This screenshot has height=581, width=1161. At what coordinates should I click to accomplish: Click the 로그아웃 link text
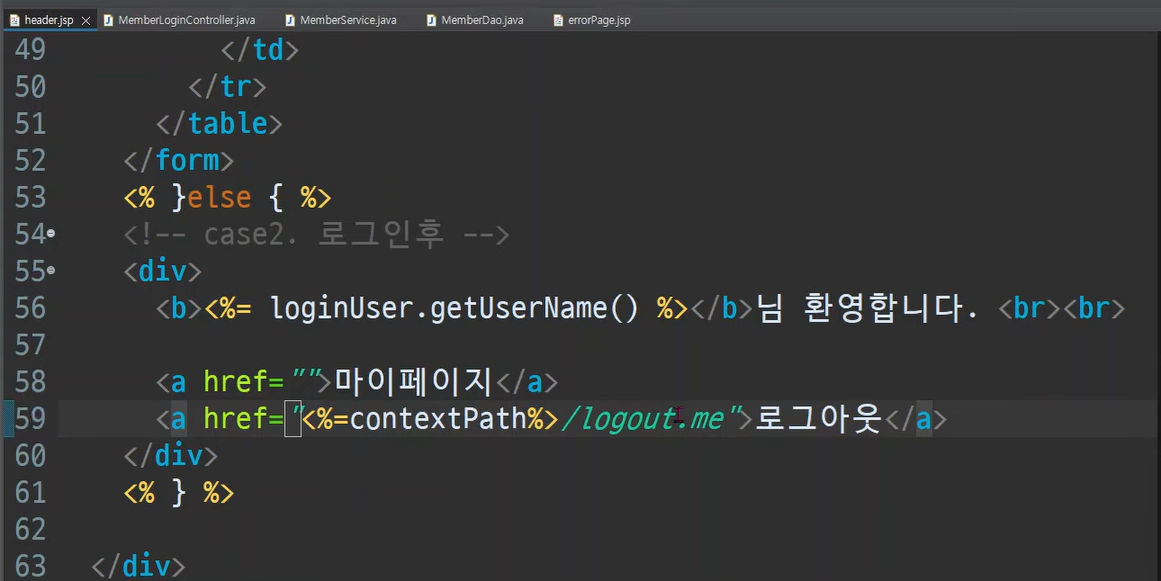[818, 419]
